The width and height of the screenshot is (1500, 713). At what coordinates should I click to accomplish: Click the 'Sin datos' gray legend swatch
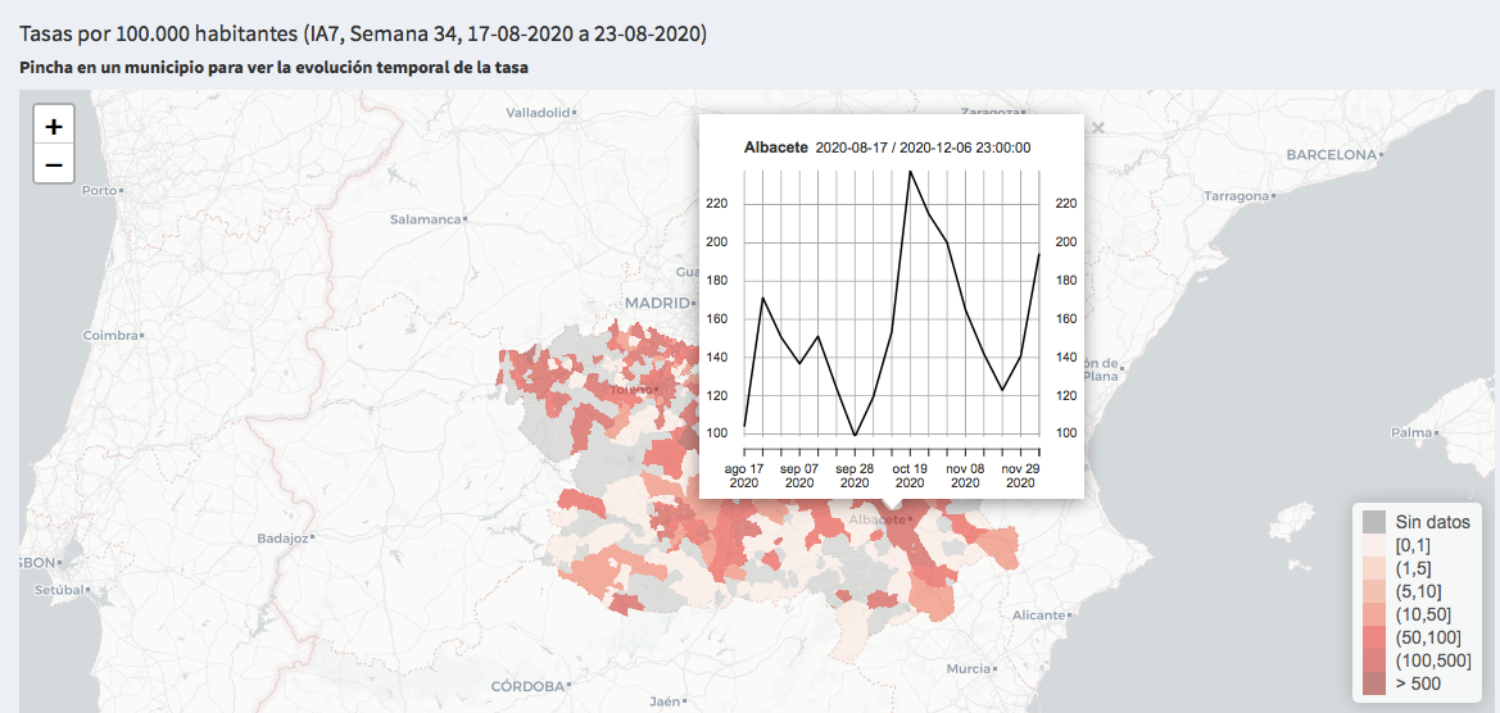pos(1374,522)
